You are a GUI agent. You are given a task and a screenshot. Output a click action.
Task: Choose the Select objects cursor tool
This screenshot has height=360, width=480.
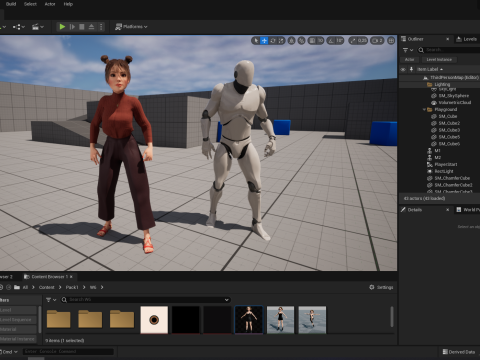256,41
